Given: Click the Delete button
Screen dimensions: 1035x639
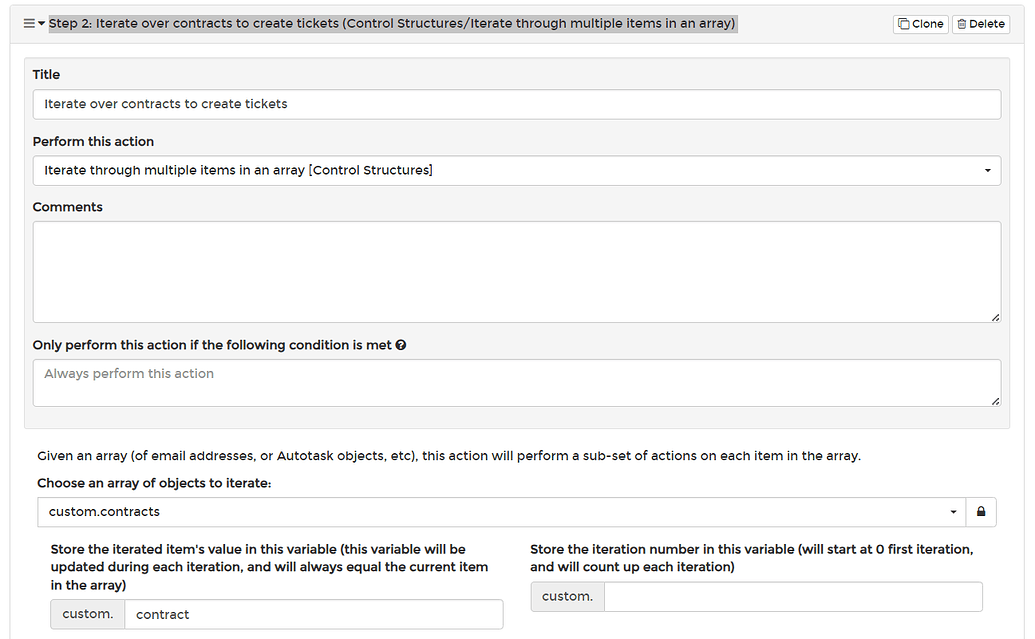Looking at the screenshot, I should pos(980,23).
